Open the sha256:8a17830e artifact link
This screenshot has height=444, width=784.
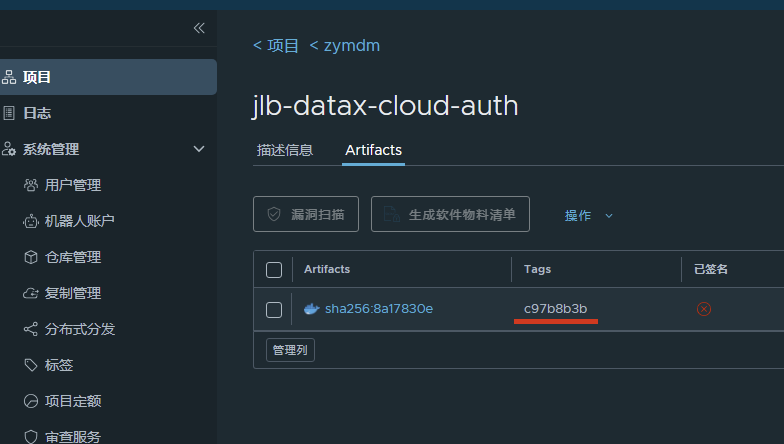[x=378, y=309]
